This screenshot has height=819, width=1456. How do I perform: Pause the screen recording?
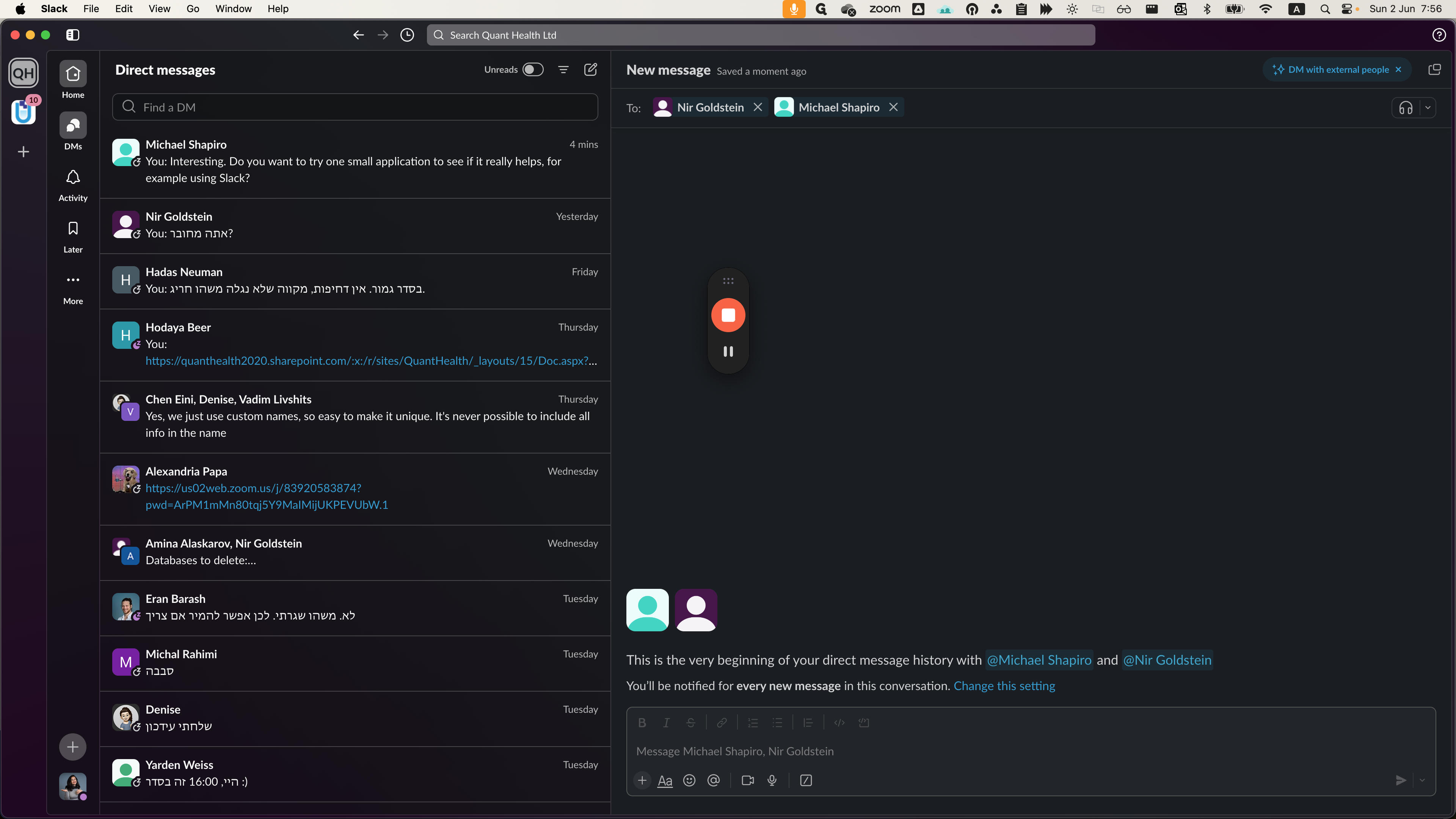(728, 351)
